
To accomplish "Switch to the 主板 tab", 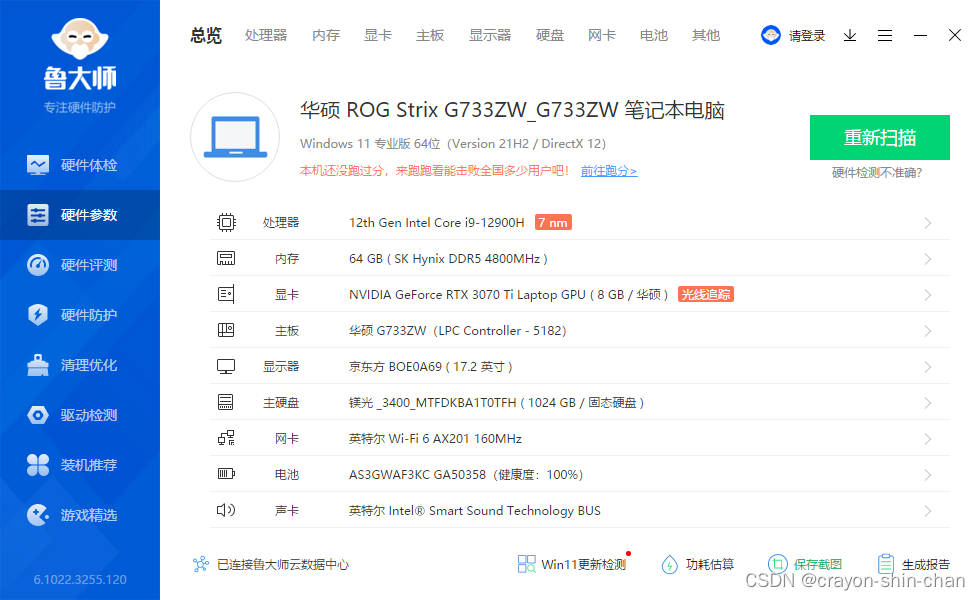I will pos(430,36).
